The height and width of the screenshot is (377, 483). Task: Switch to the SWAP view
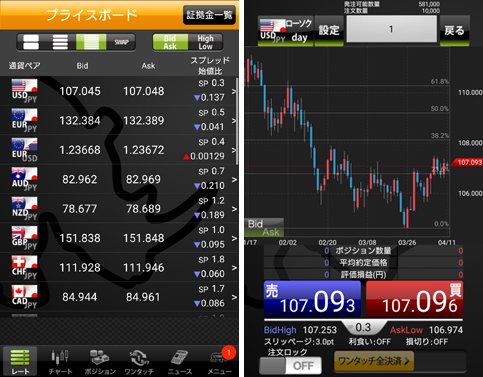coord(121,42)
